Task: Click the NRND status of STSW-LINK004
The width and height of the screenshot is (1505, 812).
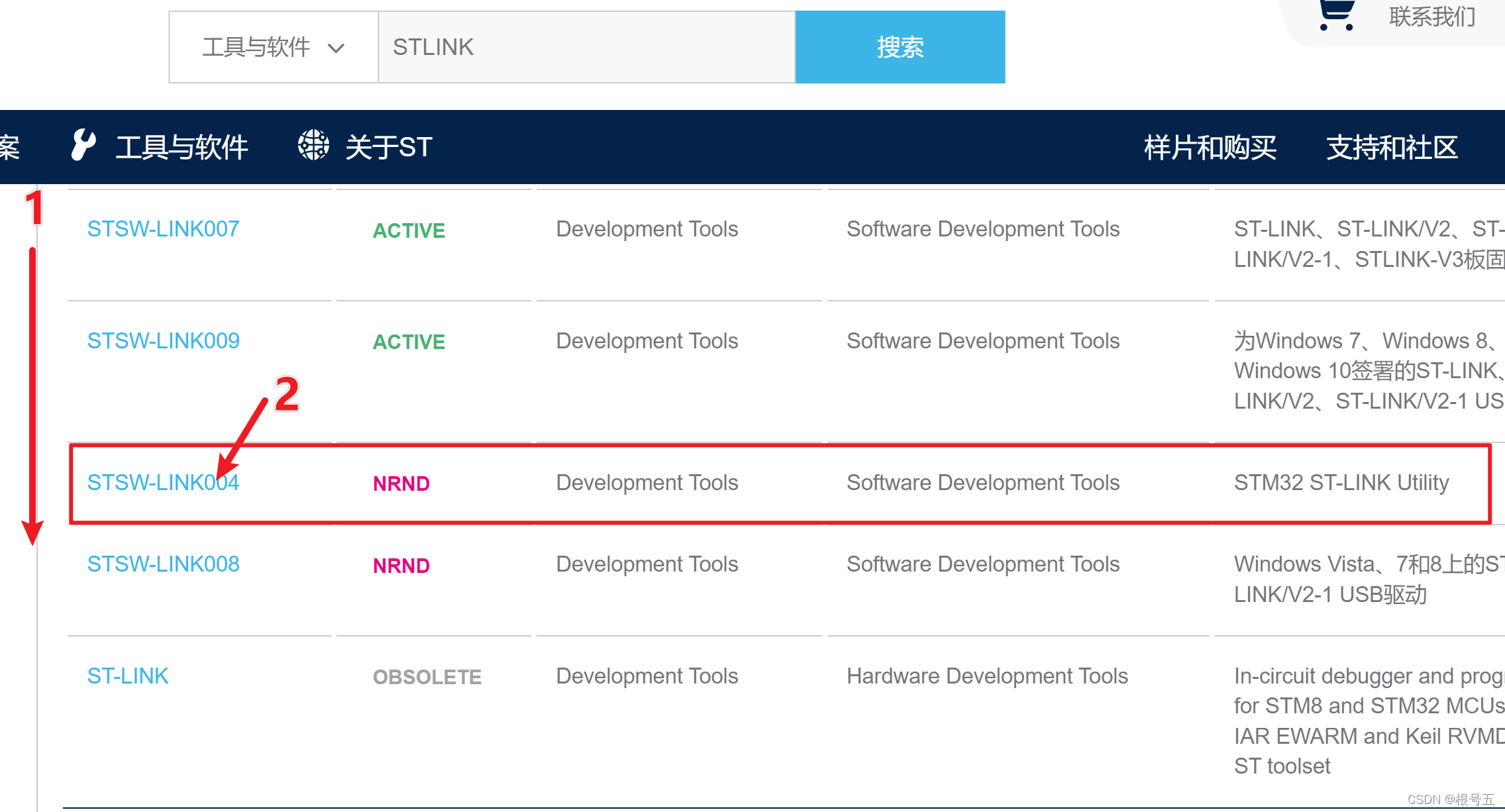Action: 401,484
